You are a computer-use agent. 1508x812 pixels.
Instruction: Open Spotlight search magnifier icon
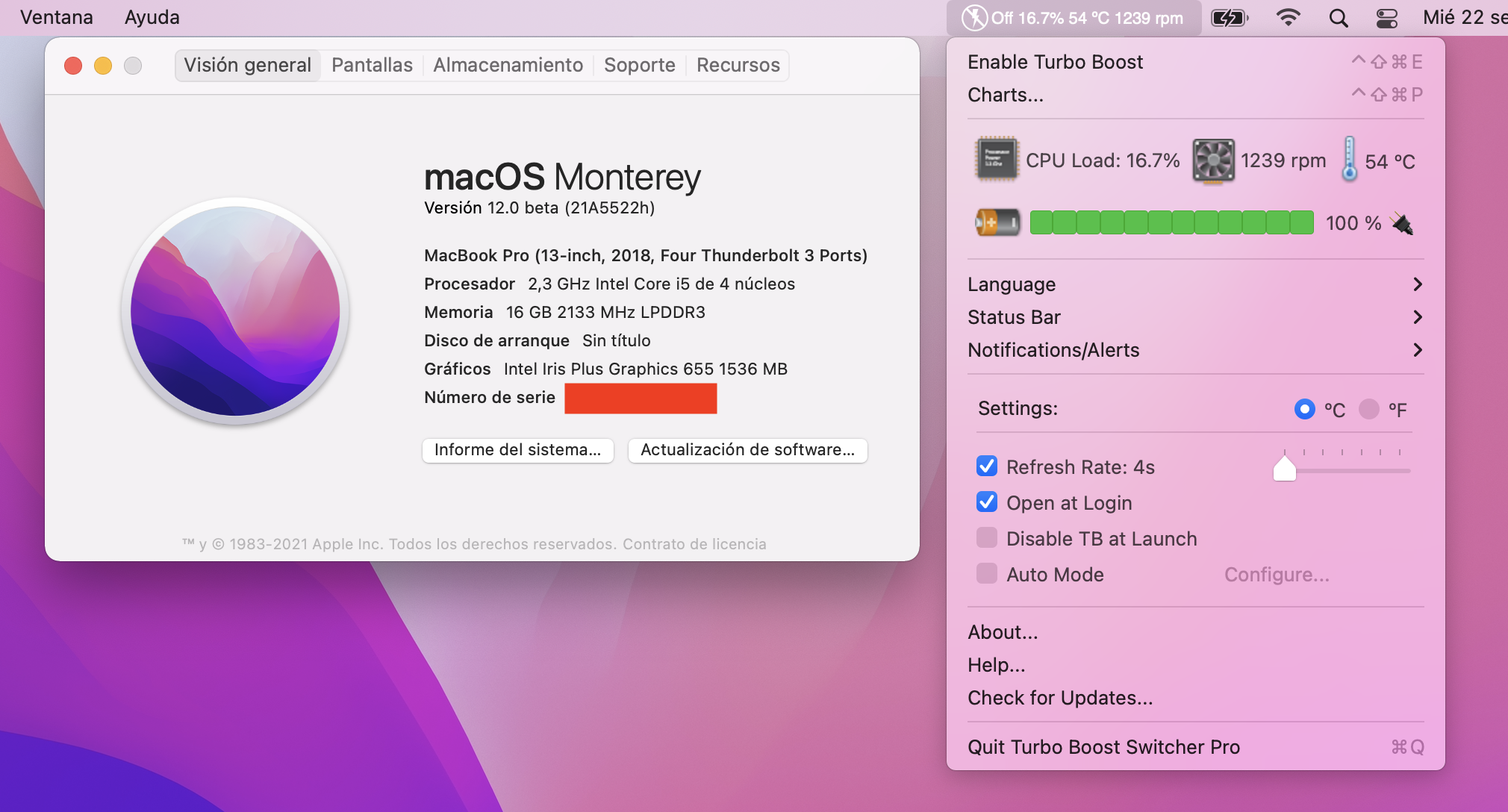click(x=1339, y=18)
